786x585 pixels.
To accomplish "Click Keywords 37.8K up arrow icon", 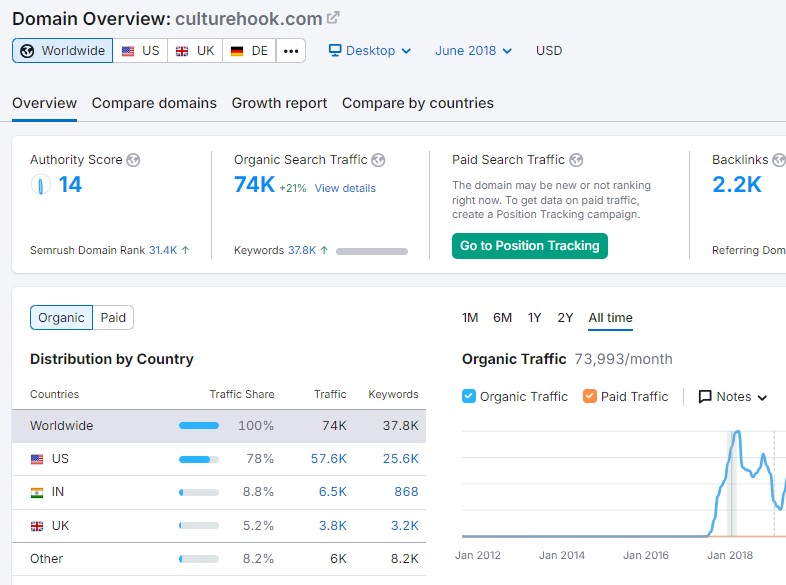I will pos(324,250).
